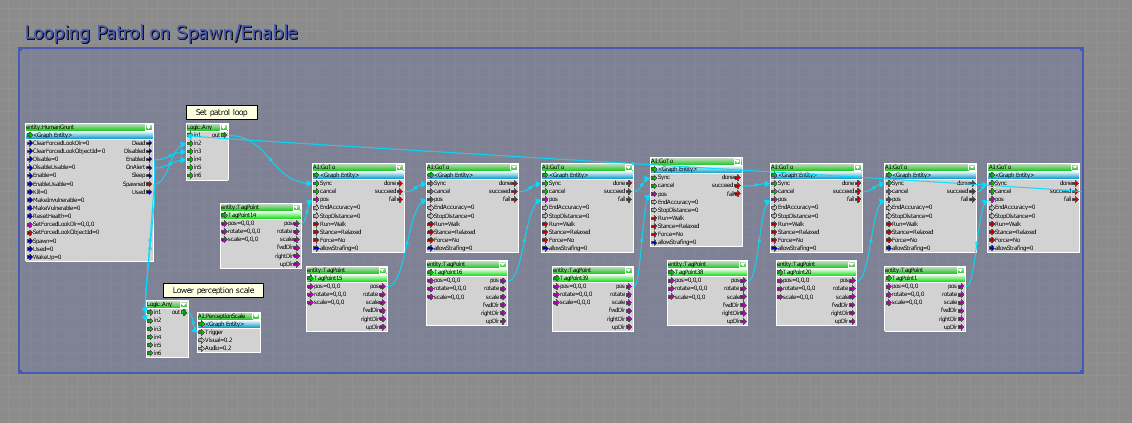Click the red Spawned output port on HumanGrunt
Viewport: 1132px width, 423px height.
[149, 183]
